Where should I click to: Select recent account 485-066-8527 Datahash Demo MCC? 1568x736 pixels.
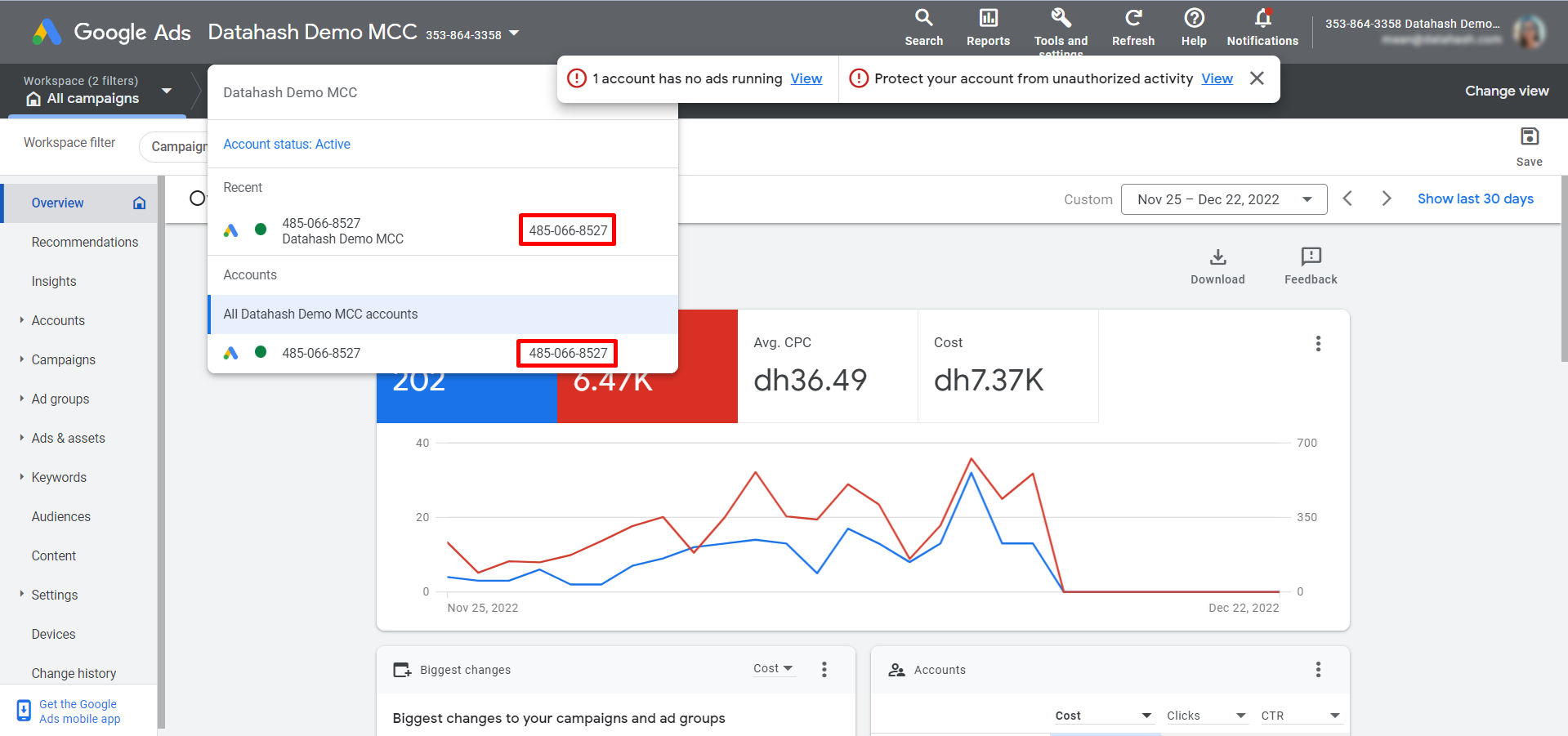coord(443,230)
